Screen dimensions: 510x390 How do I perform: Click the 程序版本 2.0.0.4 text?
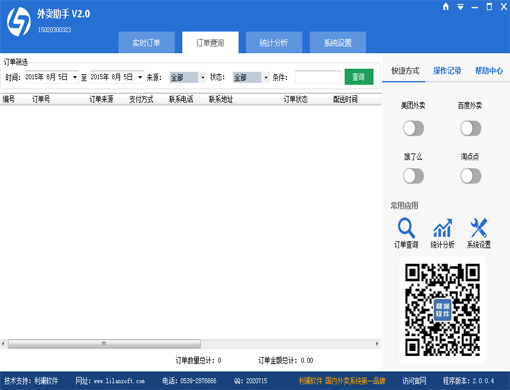(468, 381)
